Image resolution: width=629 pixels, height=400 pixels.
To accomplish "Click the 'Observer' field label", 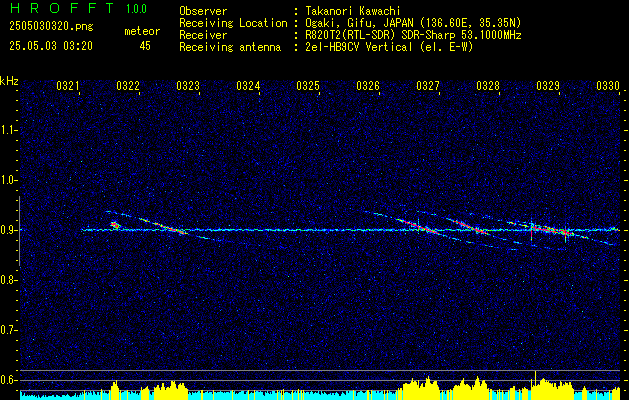I will 203,11.
